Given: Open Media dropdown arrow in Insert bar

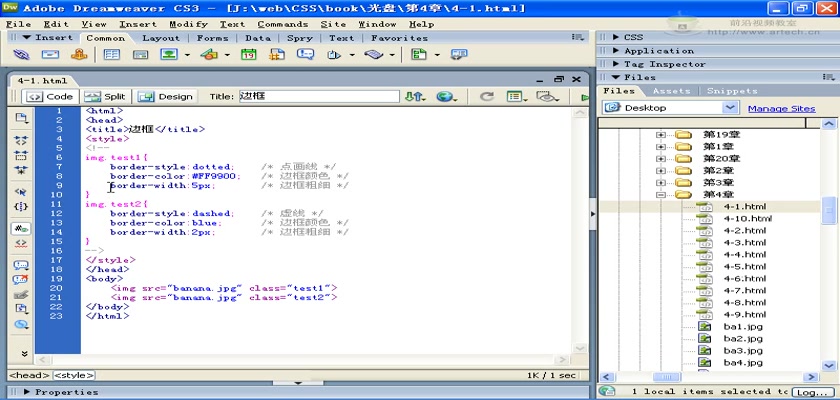Looking at the screenshot, I should pyautogui.click(x=227, y=55).
